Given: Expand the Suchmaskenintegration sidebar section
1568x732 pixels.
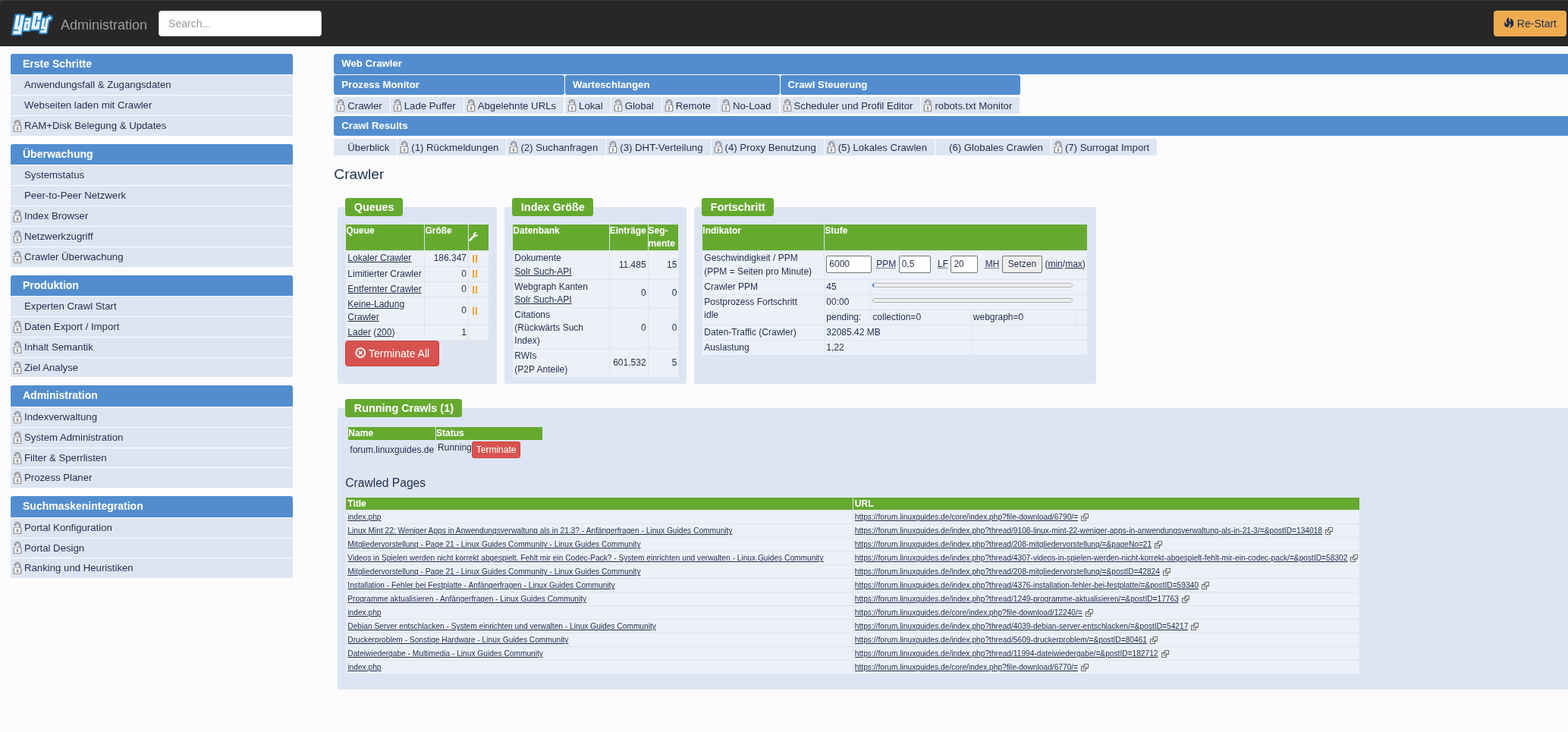Looking at the screenshot, I should [x=152, y=507].
